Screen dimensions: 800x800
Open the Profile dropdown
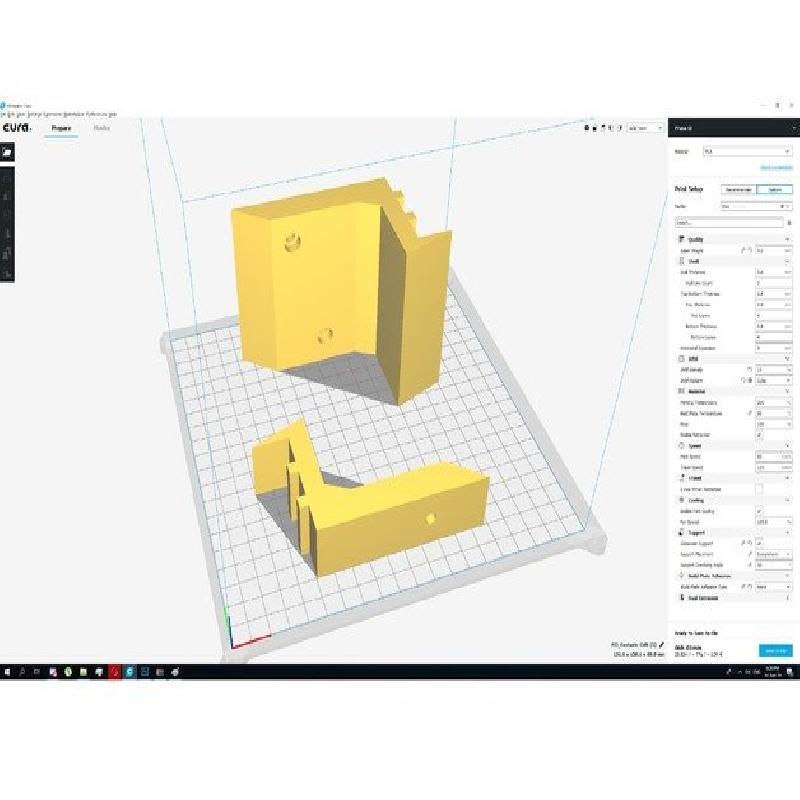click(x=756, y=207)
